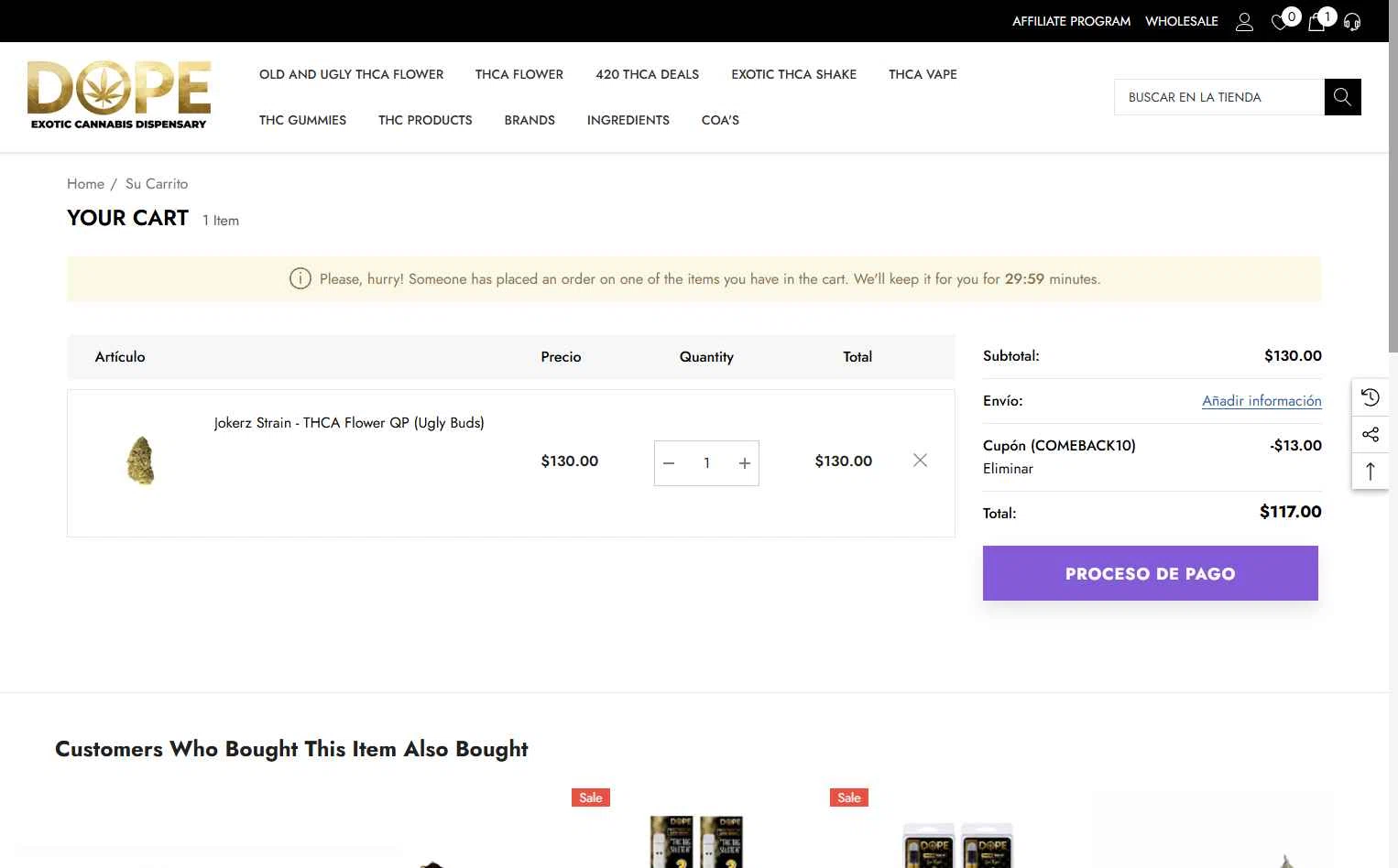
Task: Click the YOUR CART heading
Action: click(x=127, y=218)
